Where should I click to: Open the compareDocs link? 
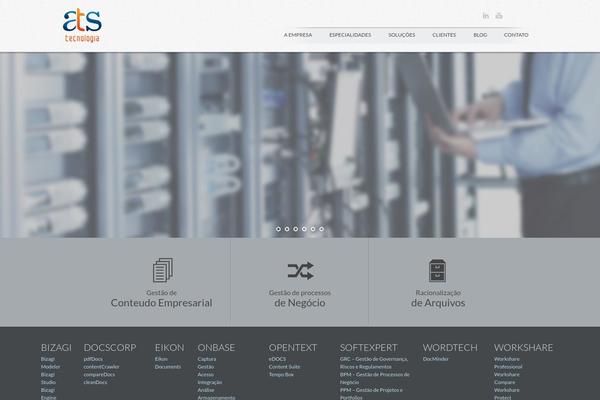pyautogui.click(x=99, y=374)
